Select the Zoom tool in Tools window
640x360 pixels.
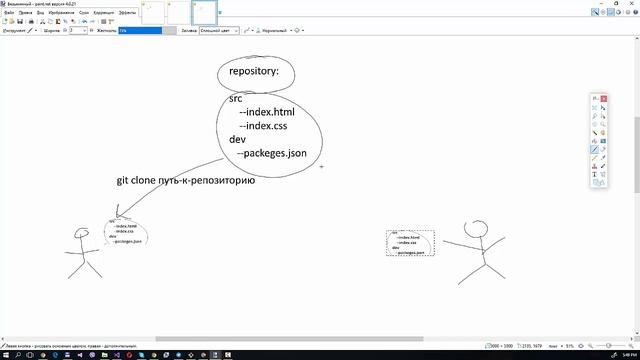coord(603,124)
